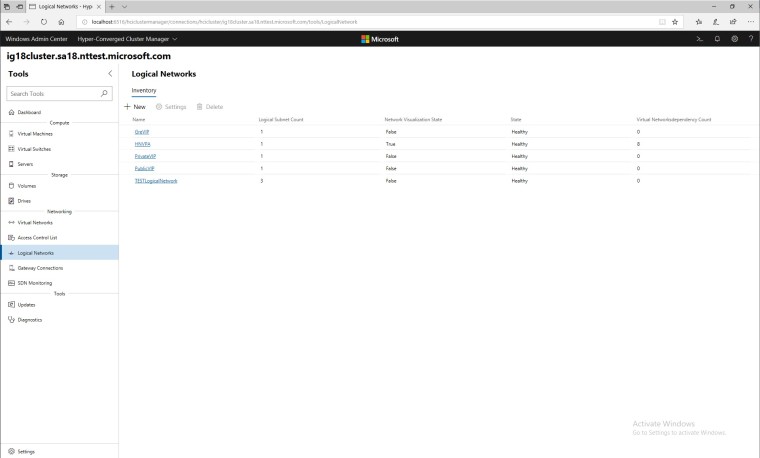Open the PublicVIP logical network link
760x458 pixels.
144,168
